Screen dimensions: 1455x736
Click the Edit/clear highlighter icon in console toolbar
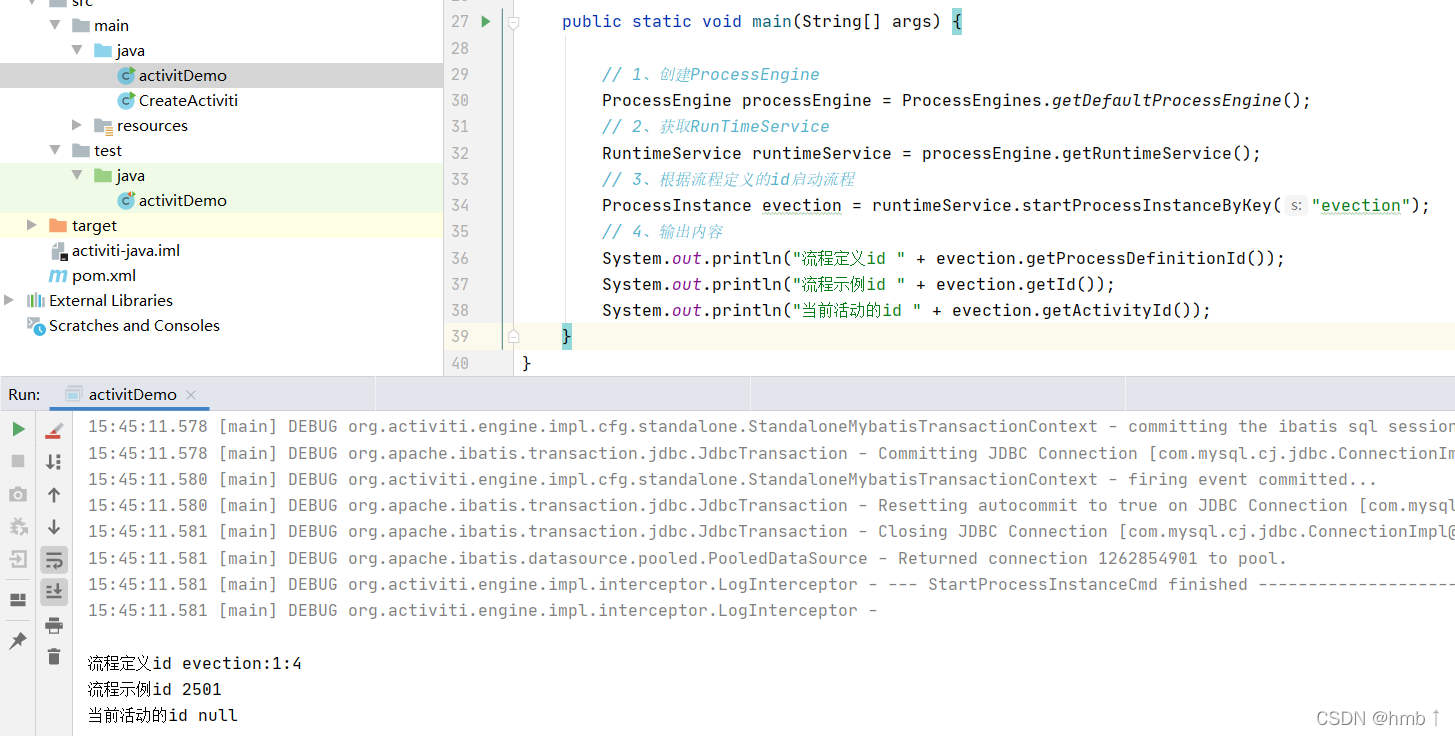click(x=54, y=430)
